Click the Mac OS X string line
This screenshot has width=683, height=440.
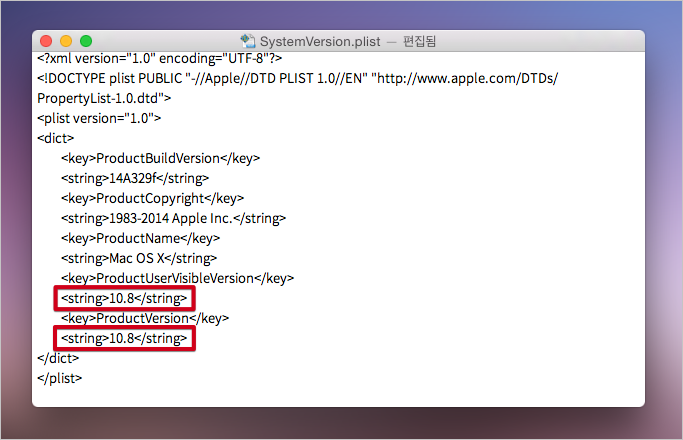pos(139,259)
